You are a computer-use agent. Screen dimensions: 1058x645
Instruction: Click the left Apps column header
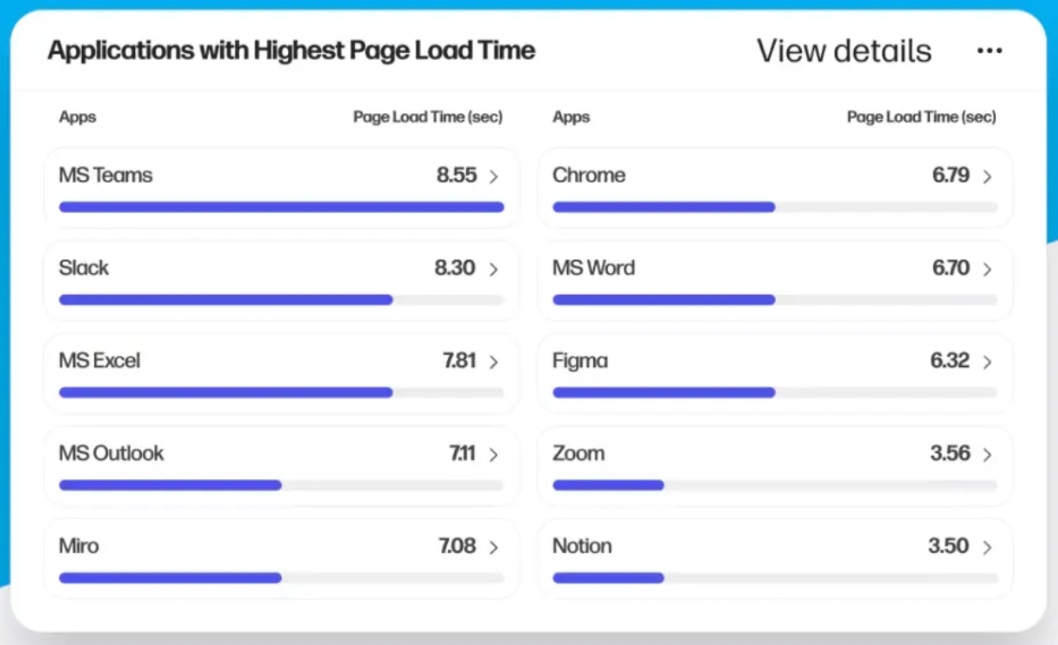click(x=77, y=117)
